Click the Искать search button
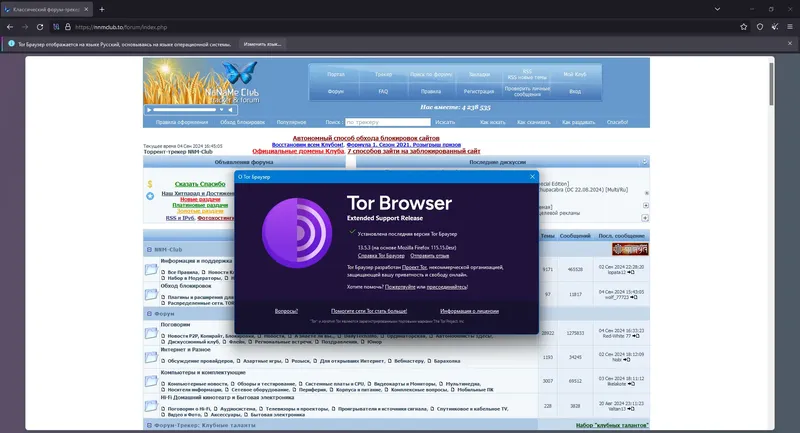Image resolution: width=800 pixels, height=433 pixels. [x=445, y=122]
